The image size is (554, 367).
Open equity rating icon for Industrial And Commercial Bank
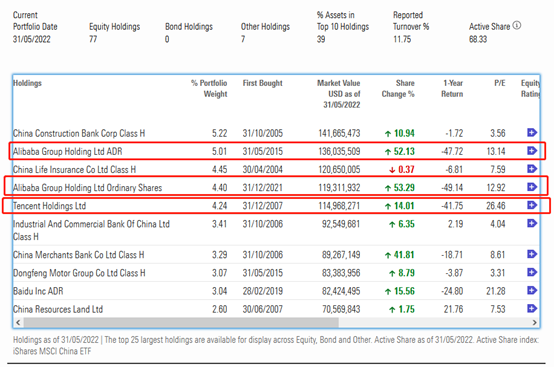pos(532,223)
